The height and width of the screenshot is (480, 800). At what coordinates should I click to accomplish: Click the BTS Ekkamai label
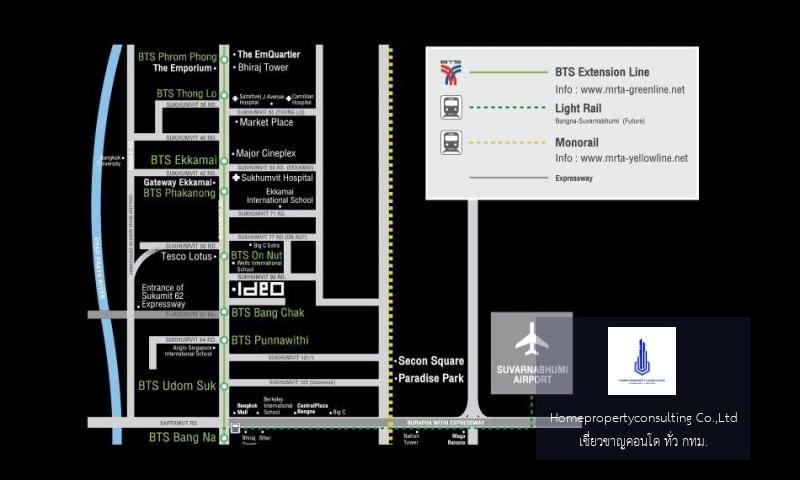[x=184, y=160]
